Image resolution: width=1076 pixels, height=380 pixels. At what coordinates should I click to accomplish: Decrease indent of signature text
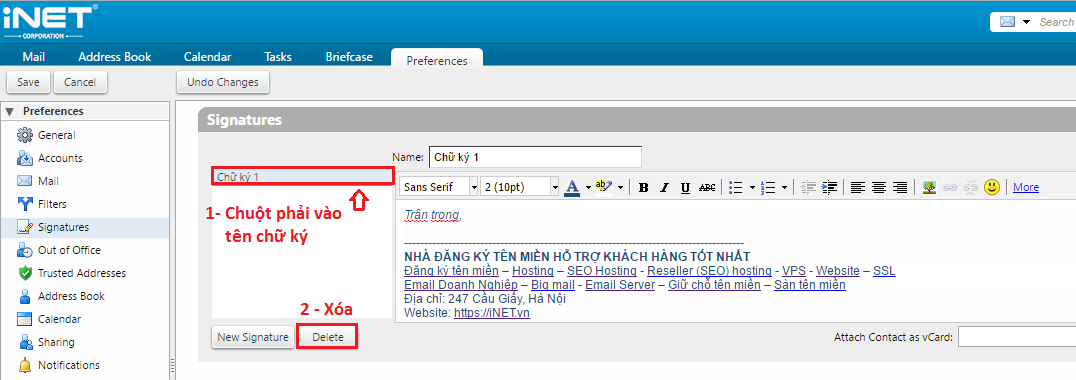point(808,187)
